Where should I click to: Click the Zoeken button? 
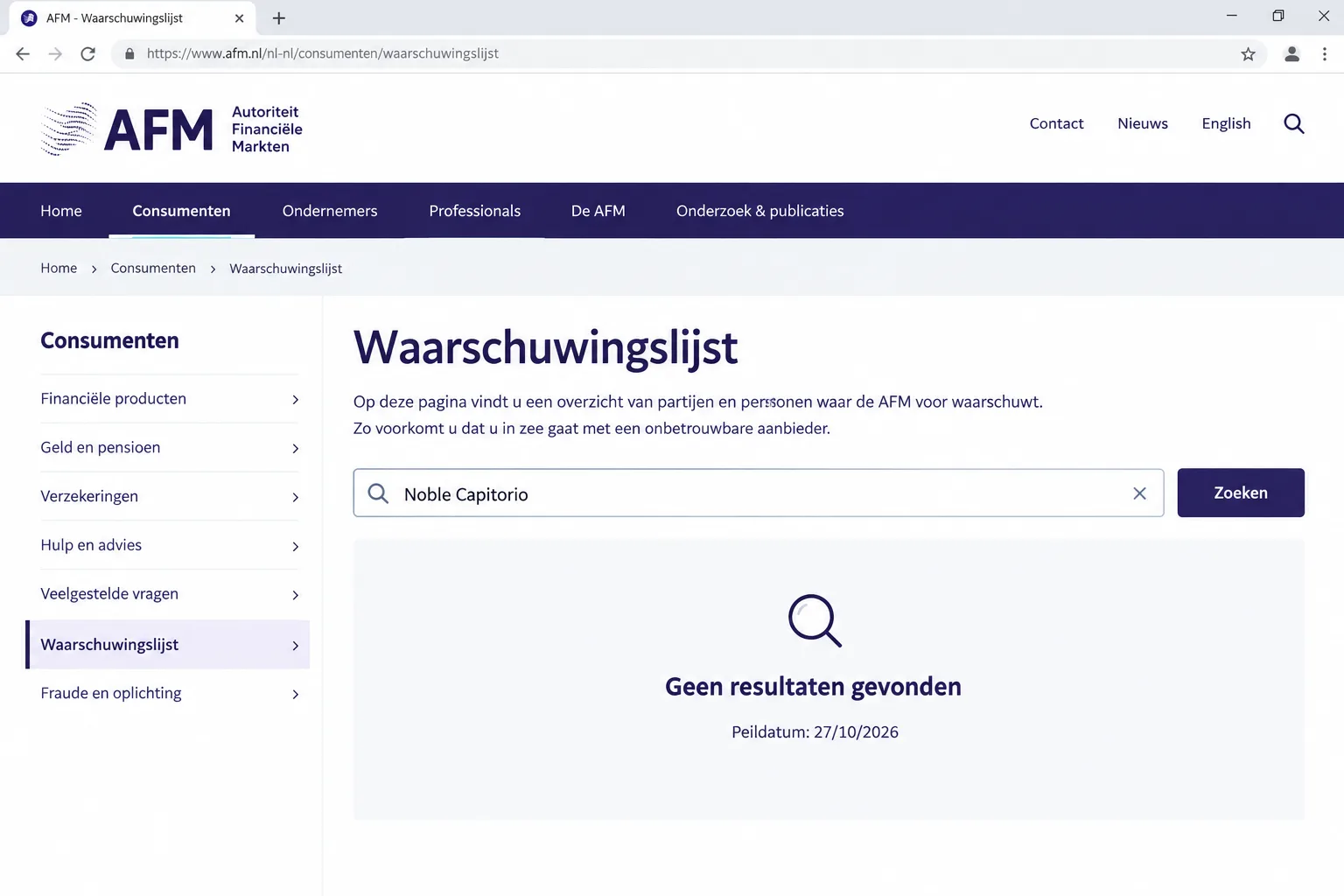(x=1241, y=493)
